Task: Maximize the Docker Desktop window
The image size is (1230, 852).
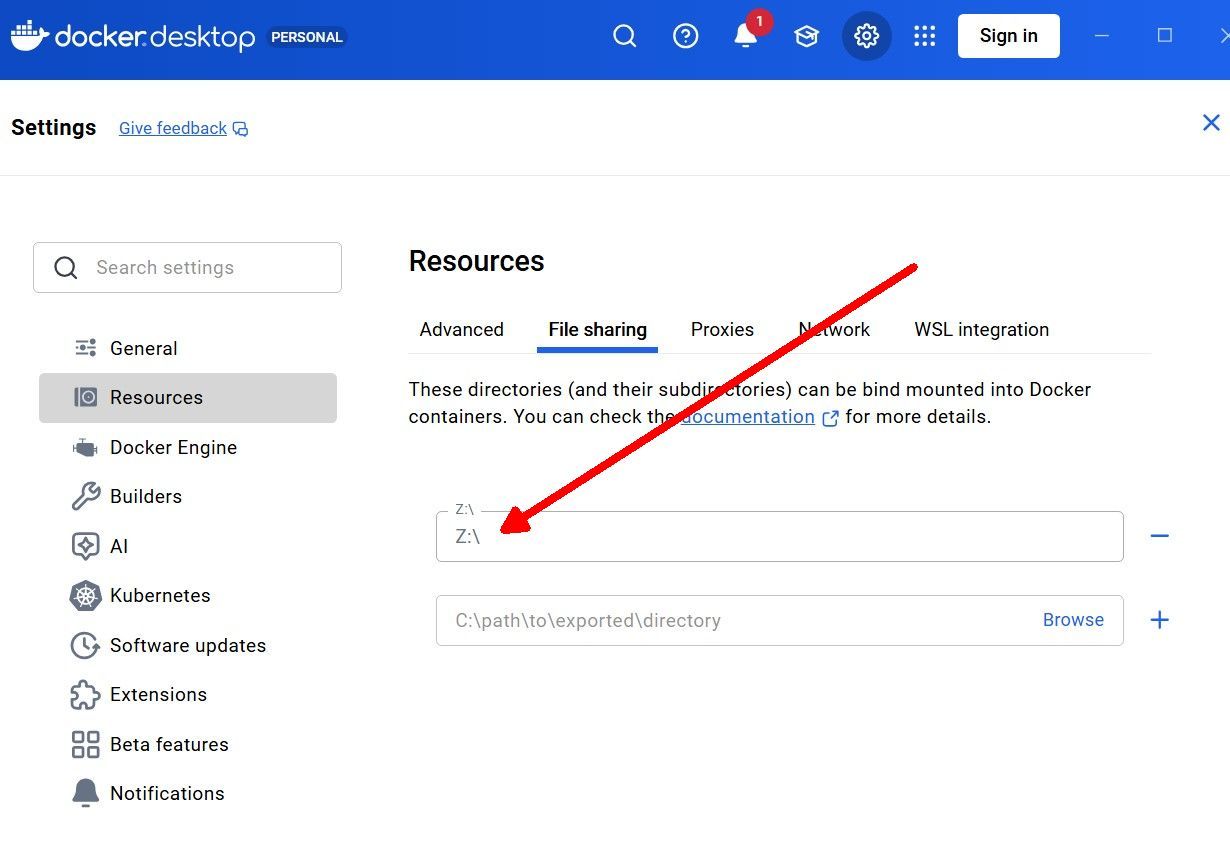Action: tap(1164, 36)
